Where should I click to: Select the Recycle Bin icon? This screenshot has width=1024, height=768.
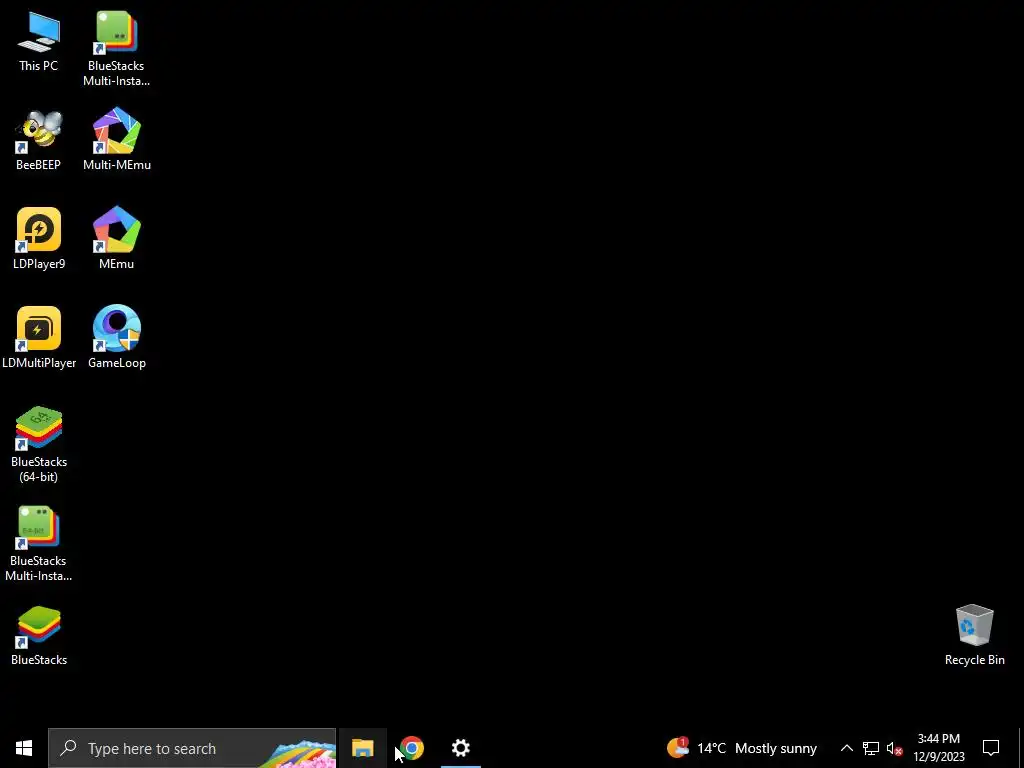point(974,635)
